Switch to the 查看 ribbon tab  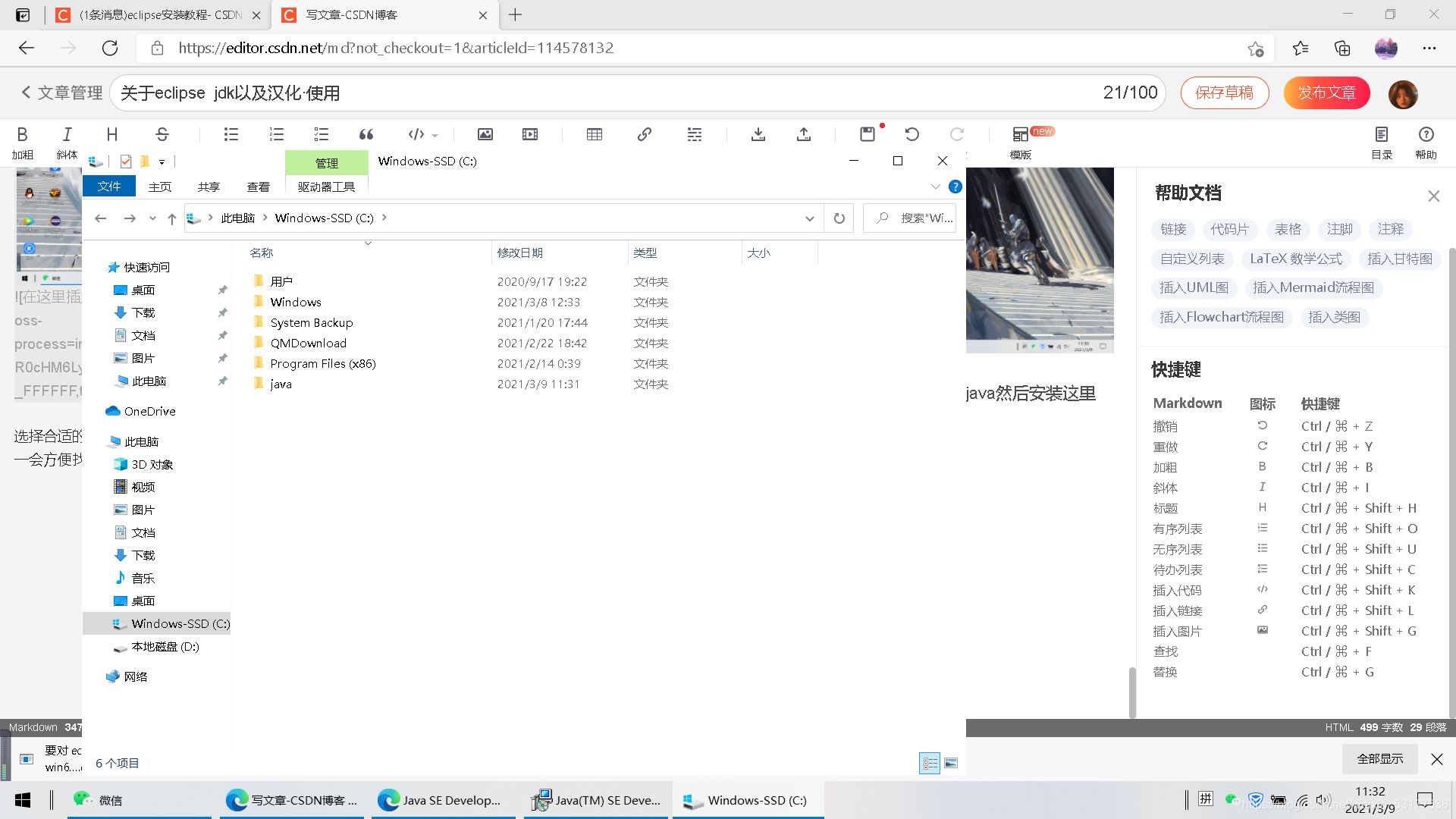coord(259,187)
